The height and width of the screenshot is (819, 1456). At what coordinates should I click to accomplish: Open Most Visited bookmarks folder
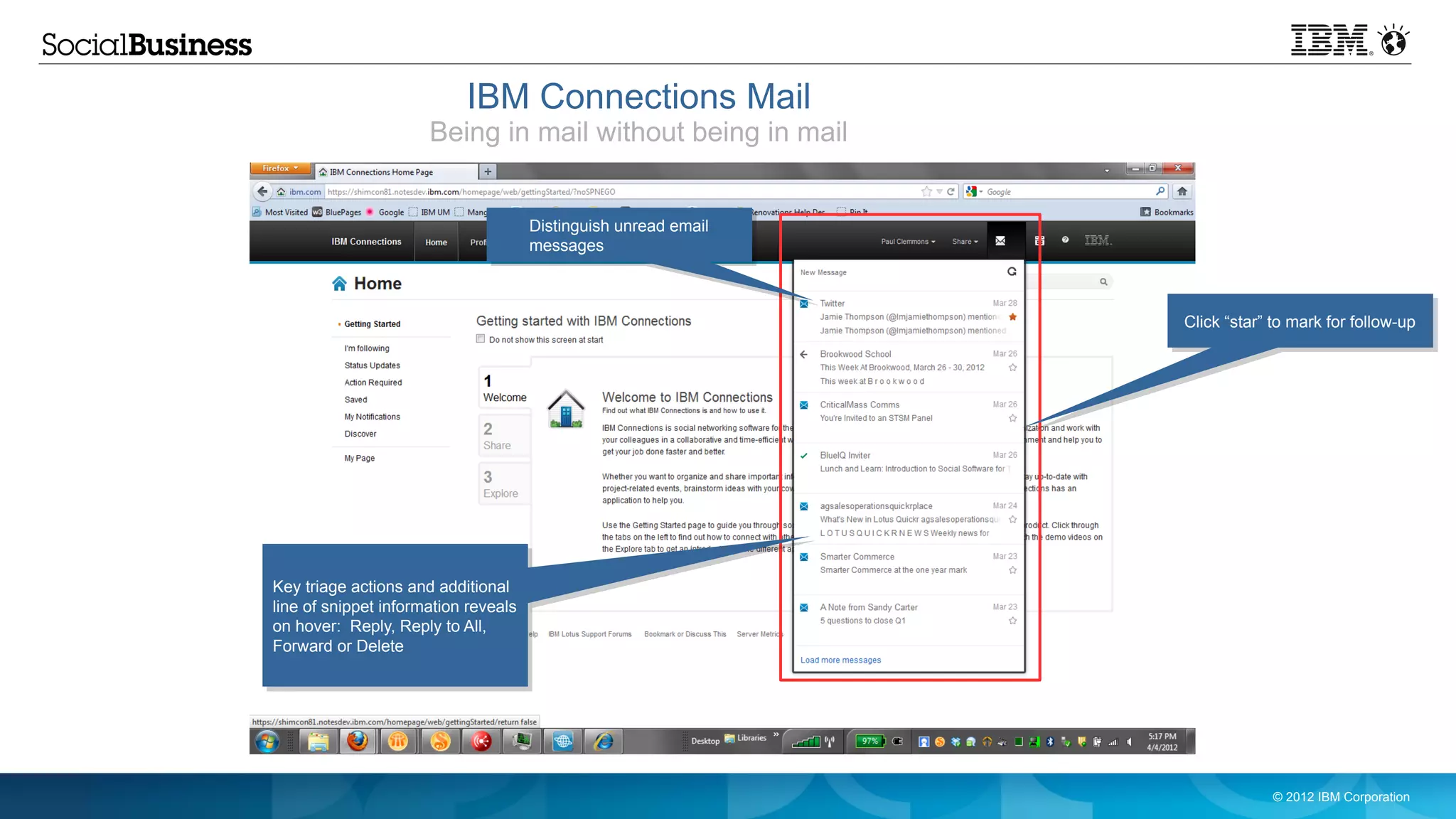pyautogui.click(x=280, y=212)
